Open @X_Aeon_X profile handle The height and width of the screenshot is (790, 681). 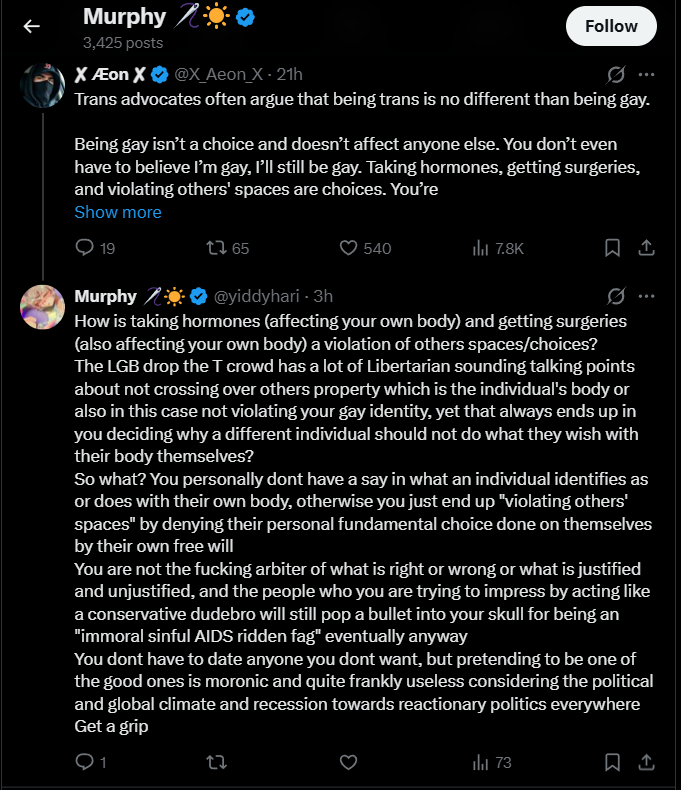pyautogui.click(x=219, y=75)
